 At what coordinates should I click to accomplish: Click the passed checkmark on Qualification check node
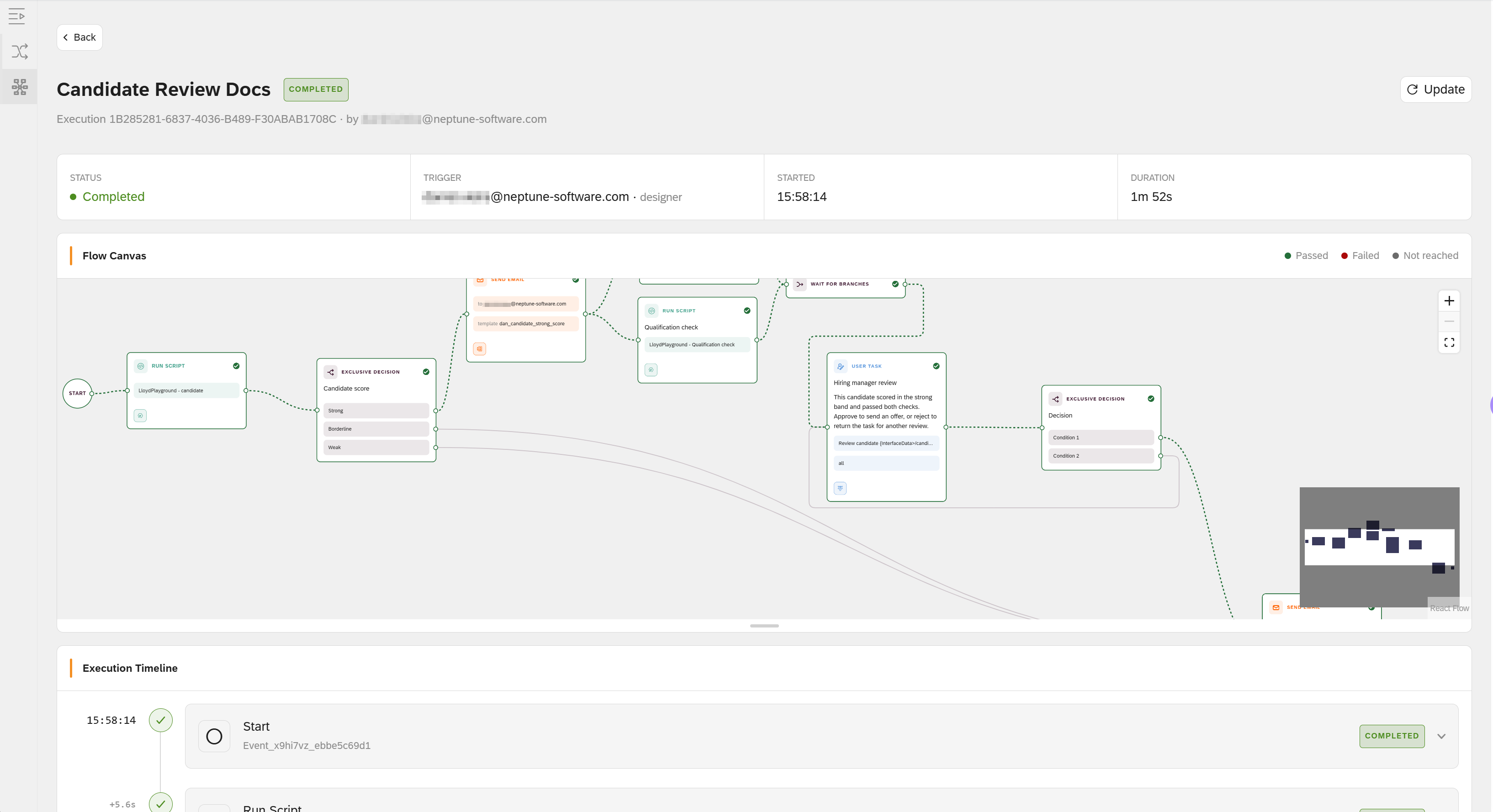[747, 311]
